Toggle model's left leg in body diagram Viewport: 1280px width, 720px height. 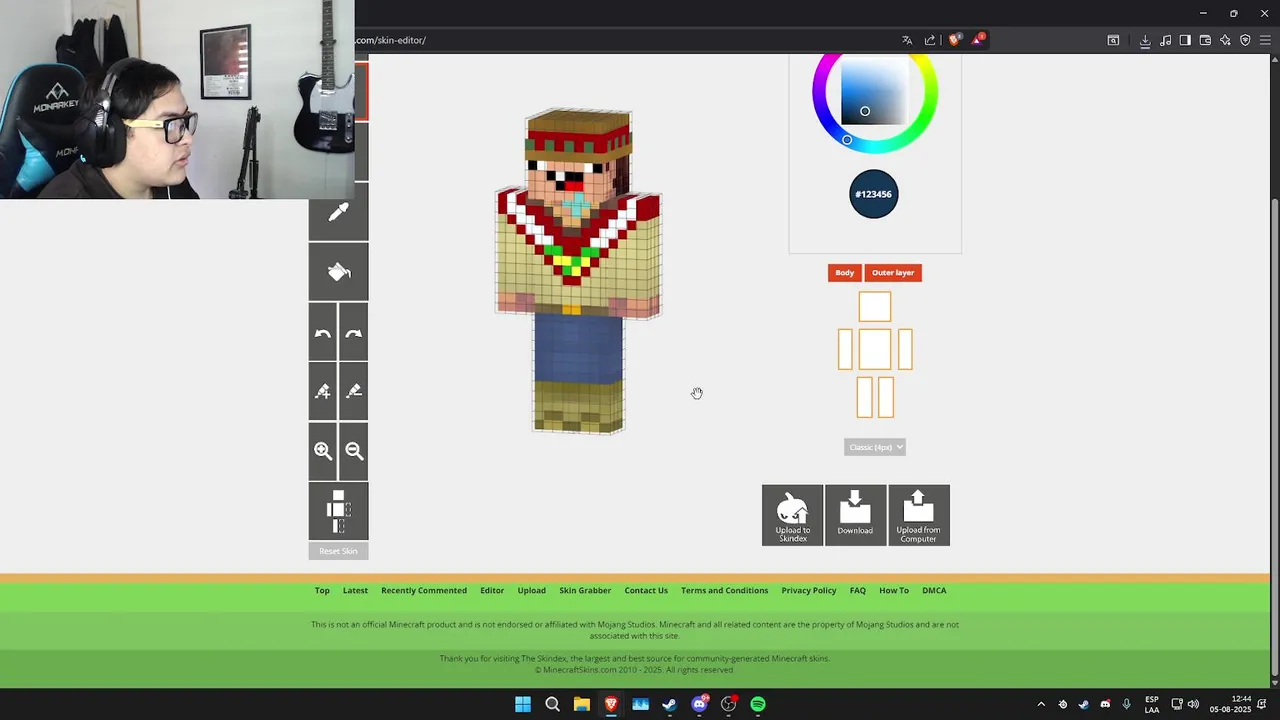(885, 397)
